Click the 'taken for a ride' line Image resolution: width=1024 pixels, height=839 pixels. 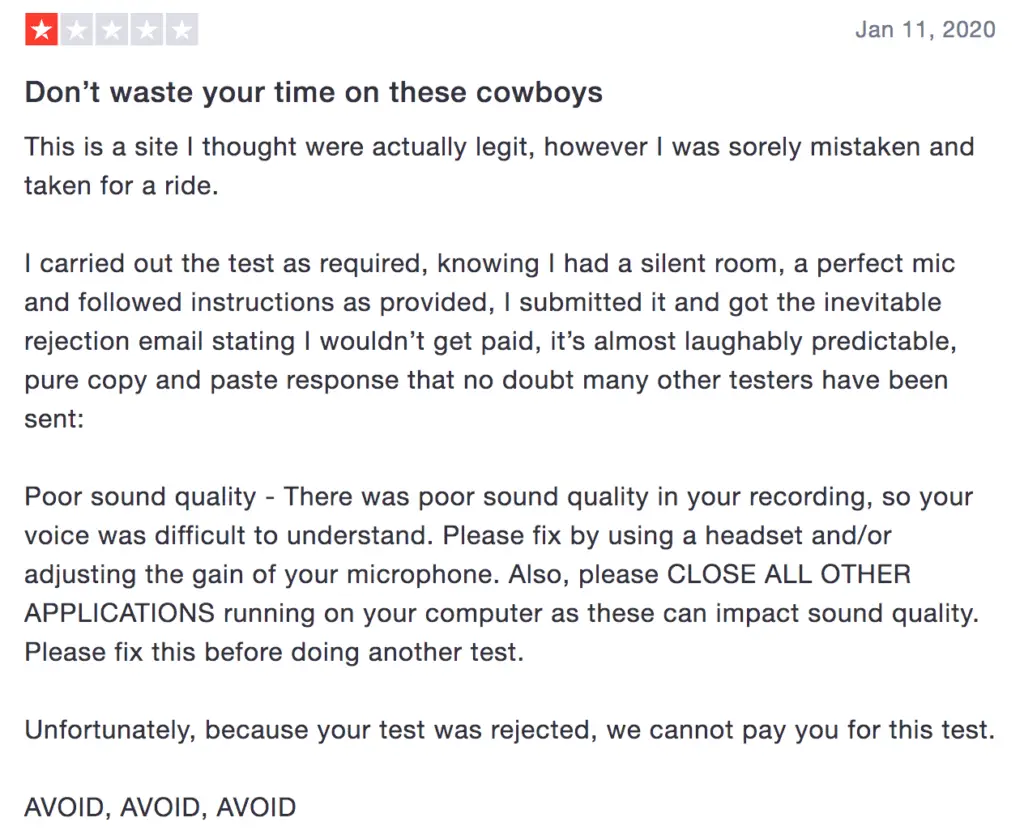point(121,186)
